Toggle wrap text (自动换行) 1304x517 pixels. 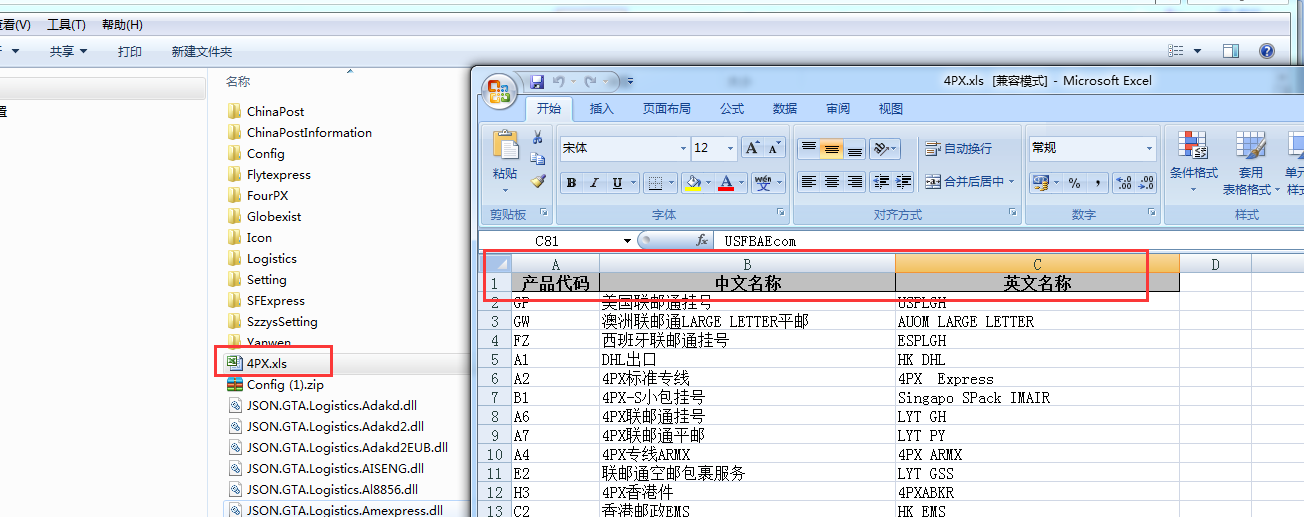(x=959, y=148)
